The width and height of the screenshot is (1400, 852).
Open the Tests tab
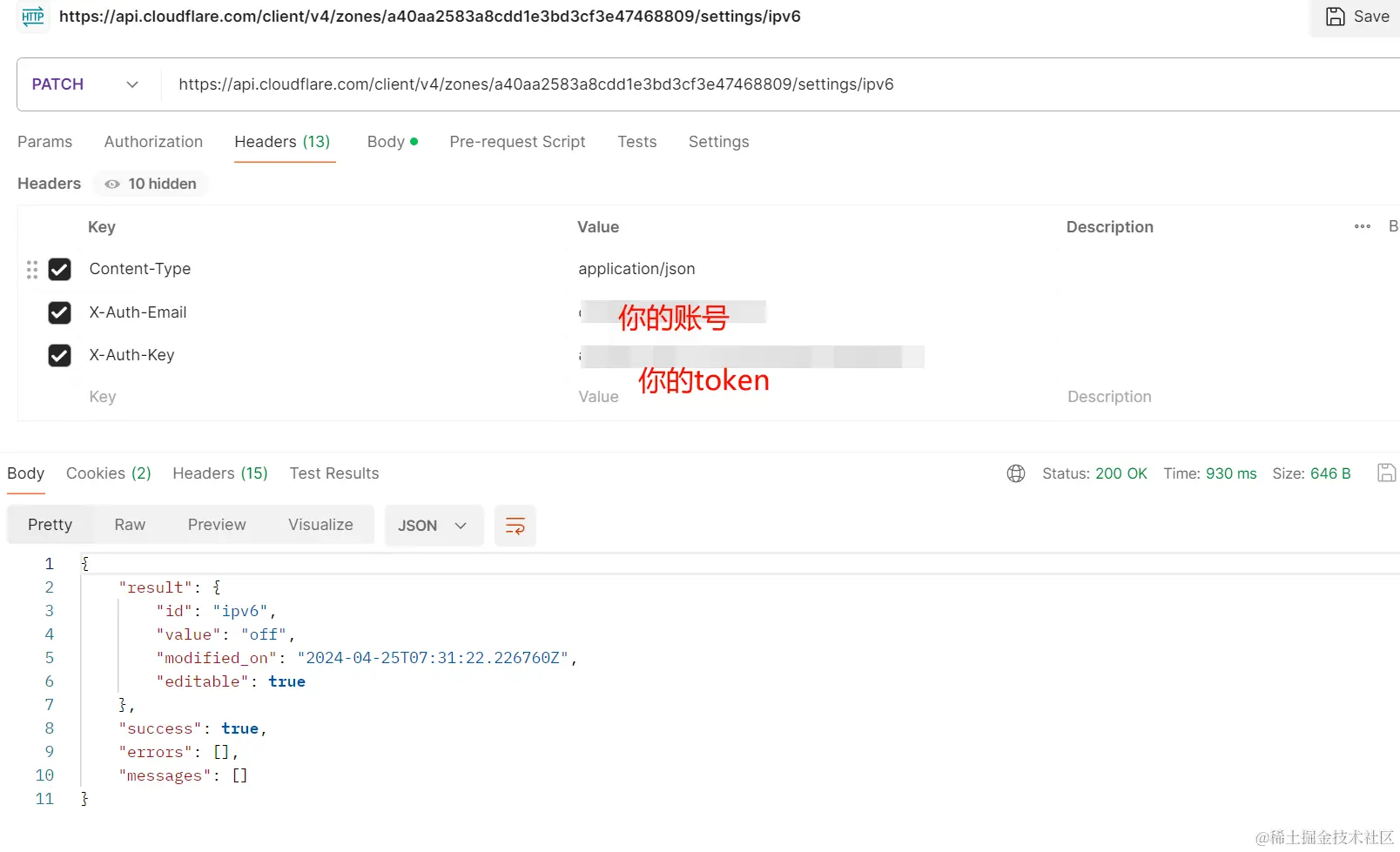tap(636, 142)
